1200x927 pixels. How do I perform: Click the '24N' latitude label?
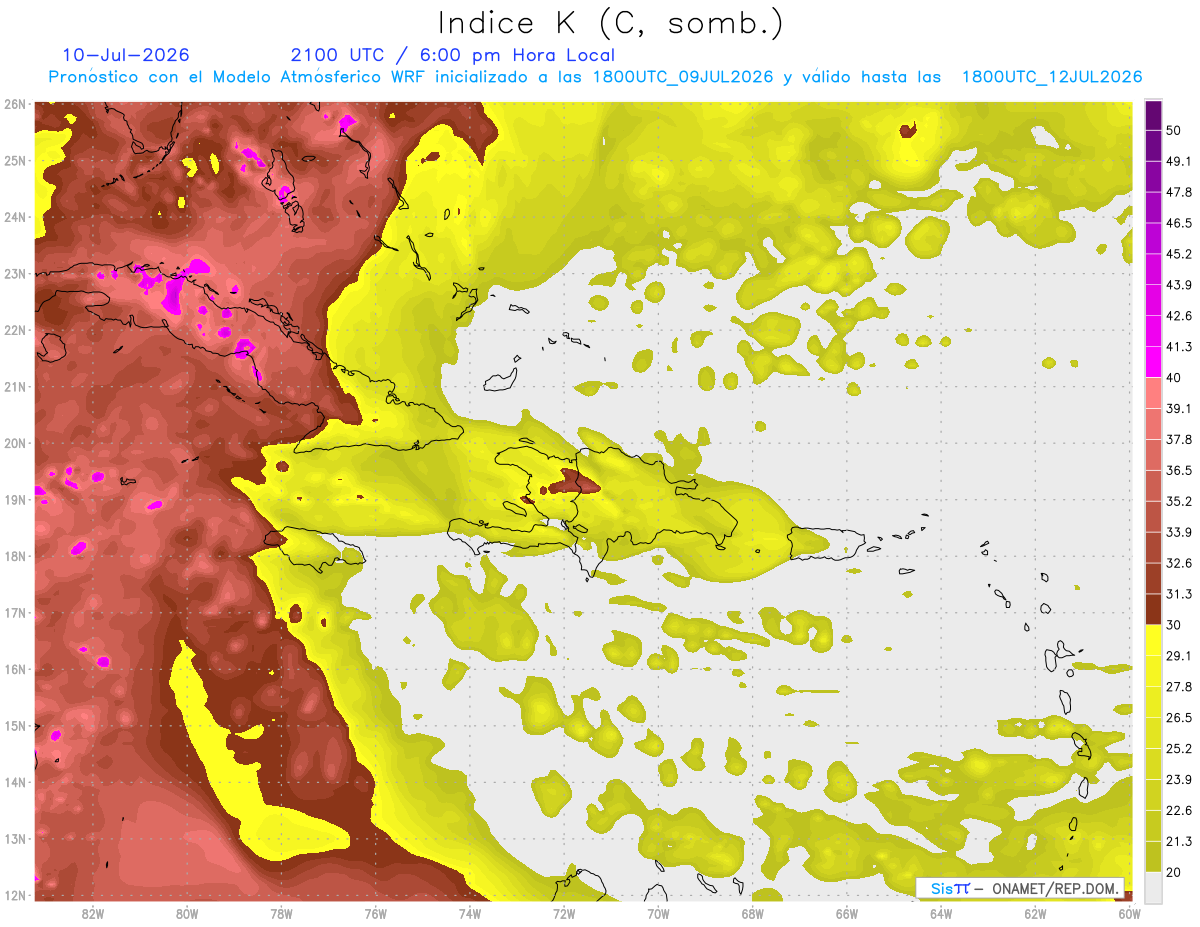(14, 217)
